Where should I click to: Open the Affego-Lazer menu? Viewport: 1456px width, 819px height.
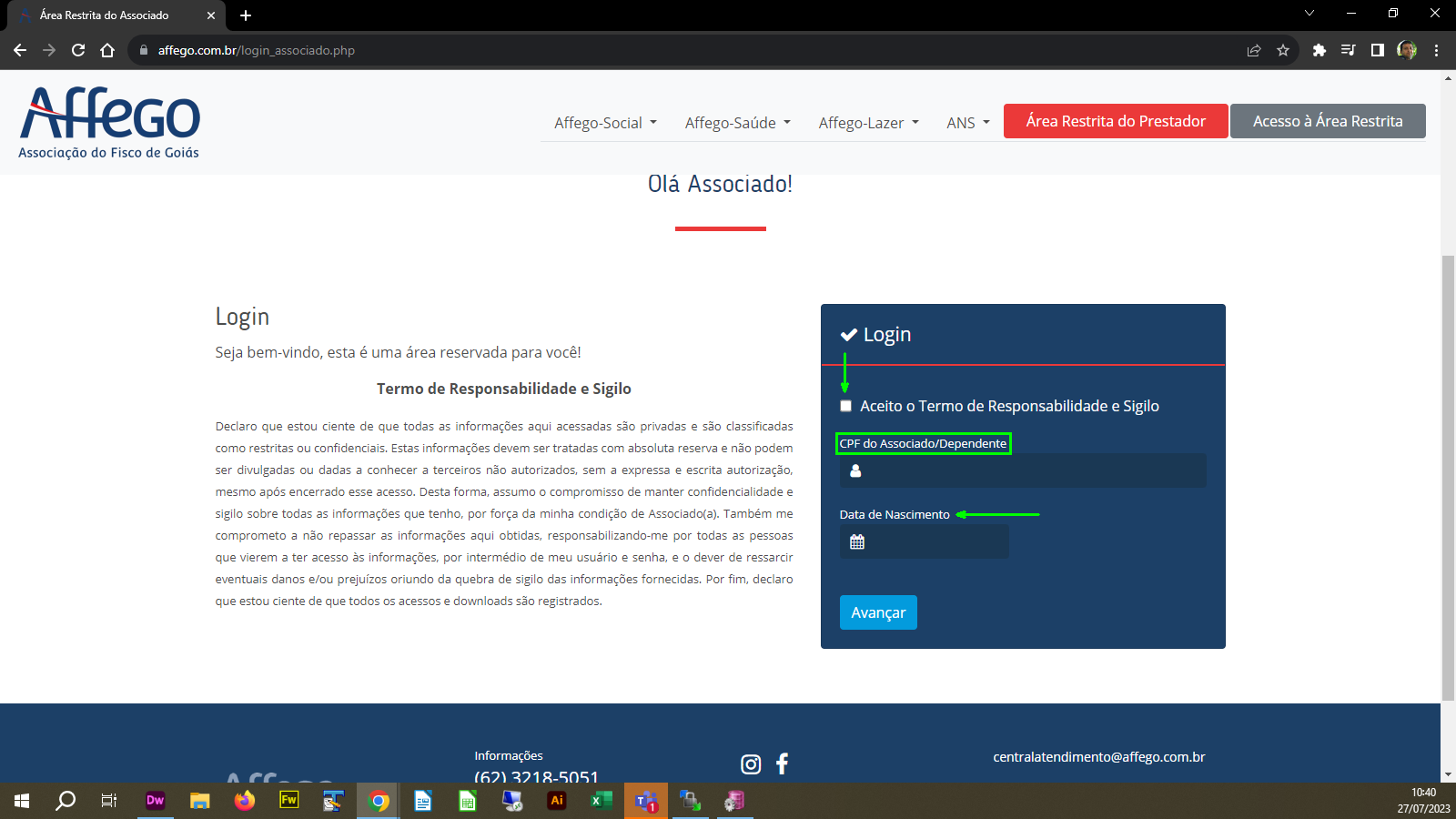[x=866, y=122]
